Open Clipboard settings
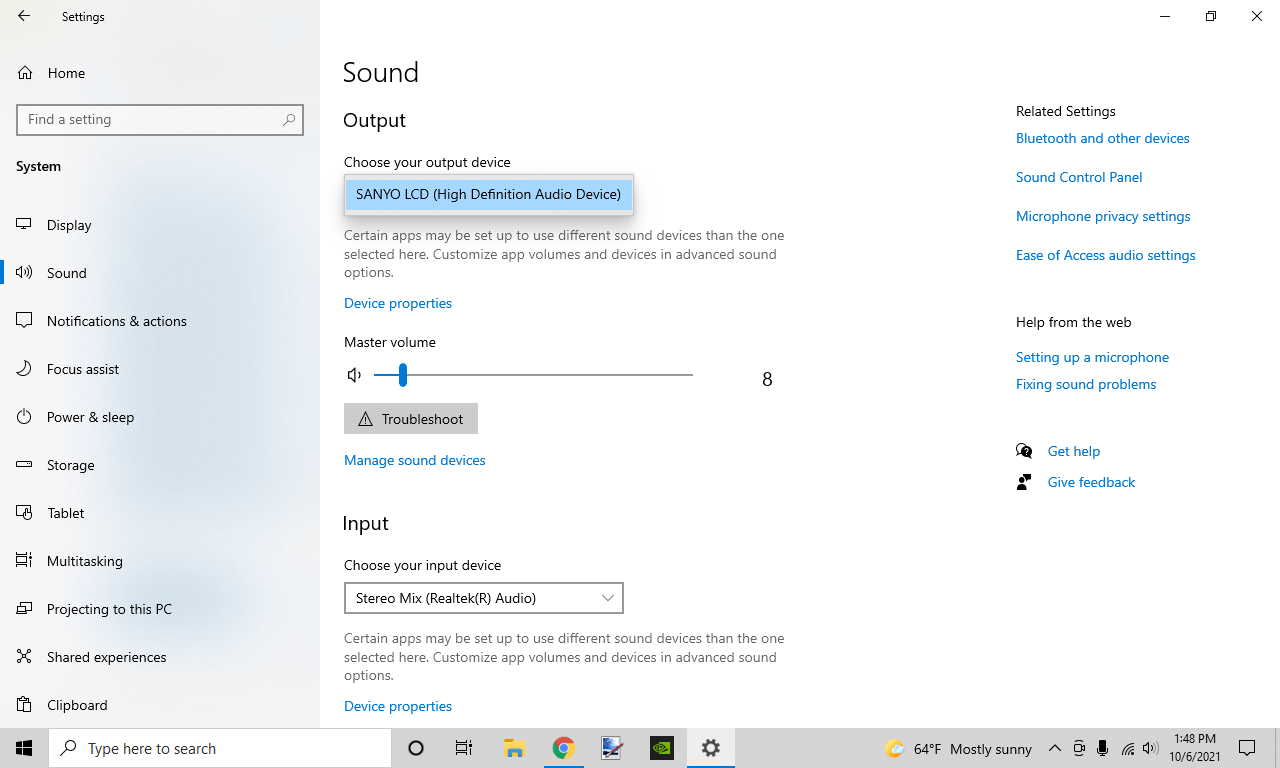 point(160,705)
